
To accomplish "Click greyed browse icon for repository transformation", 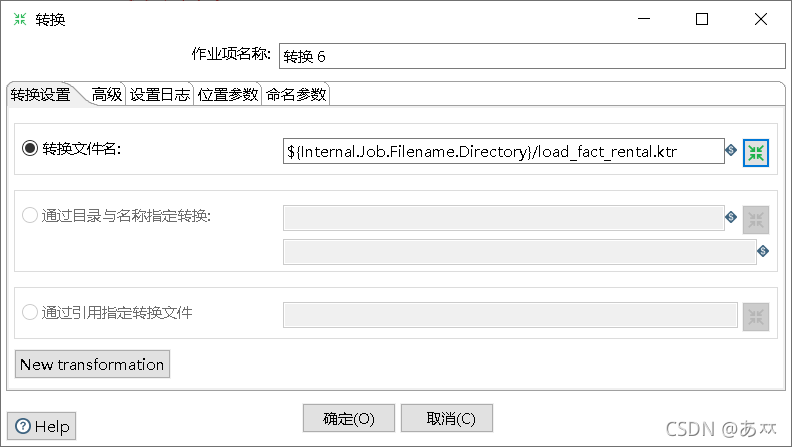I will [x=756, y=220].
